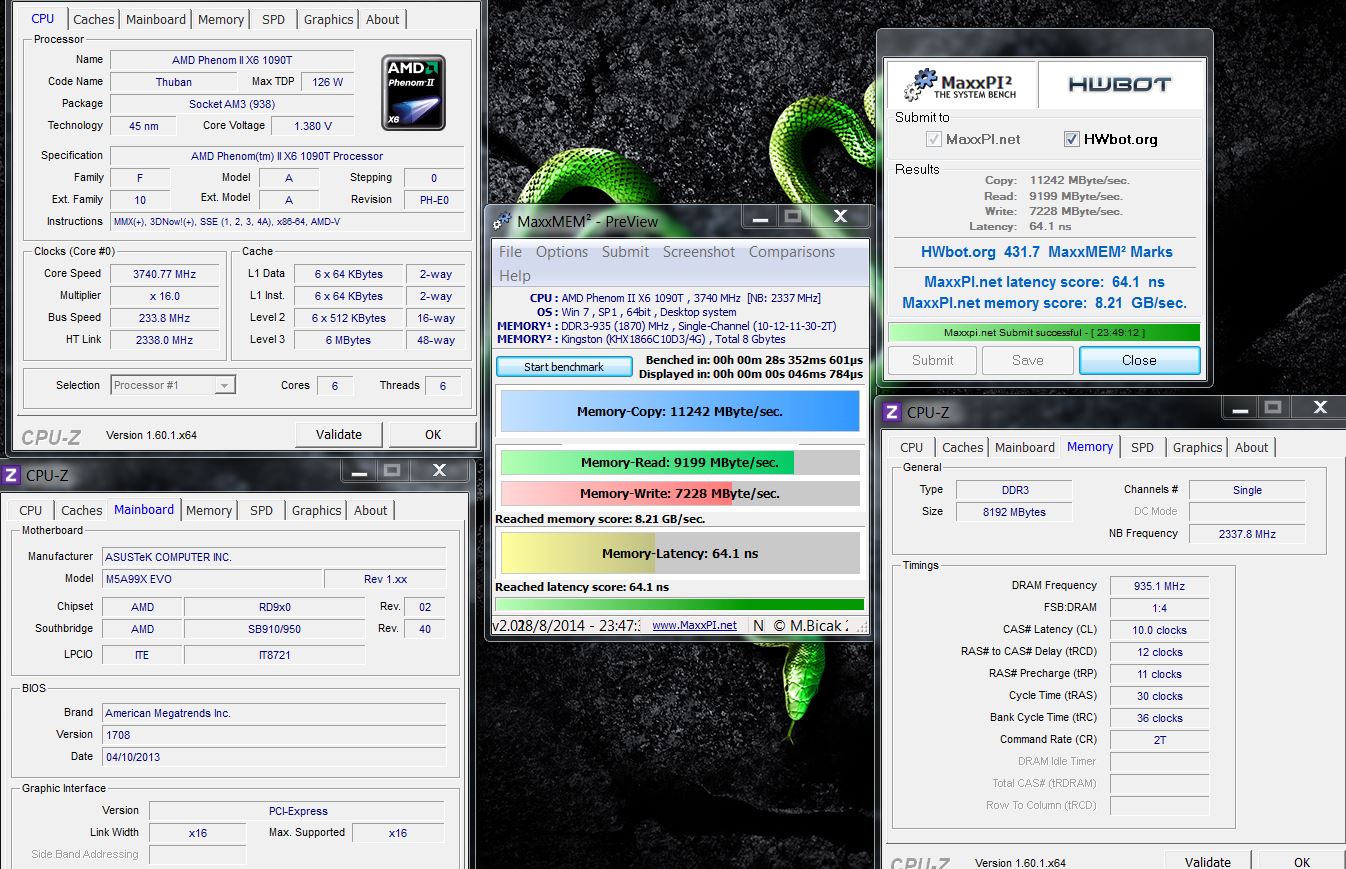Select Mainboard tab in CPU-Z Memory window
1346x869 pixels.
[x=1025, y=447]
